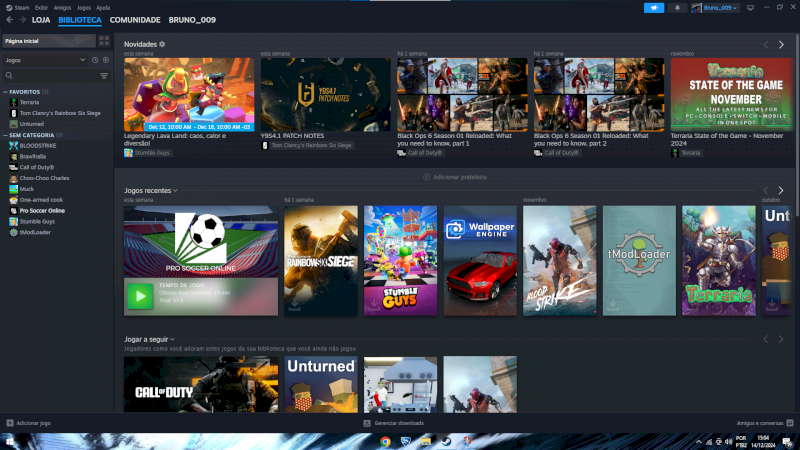Open the Y9S4.1 PATCH NOTES news card
The image size is (800, 450).
coord(326,94)
